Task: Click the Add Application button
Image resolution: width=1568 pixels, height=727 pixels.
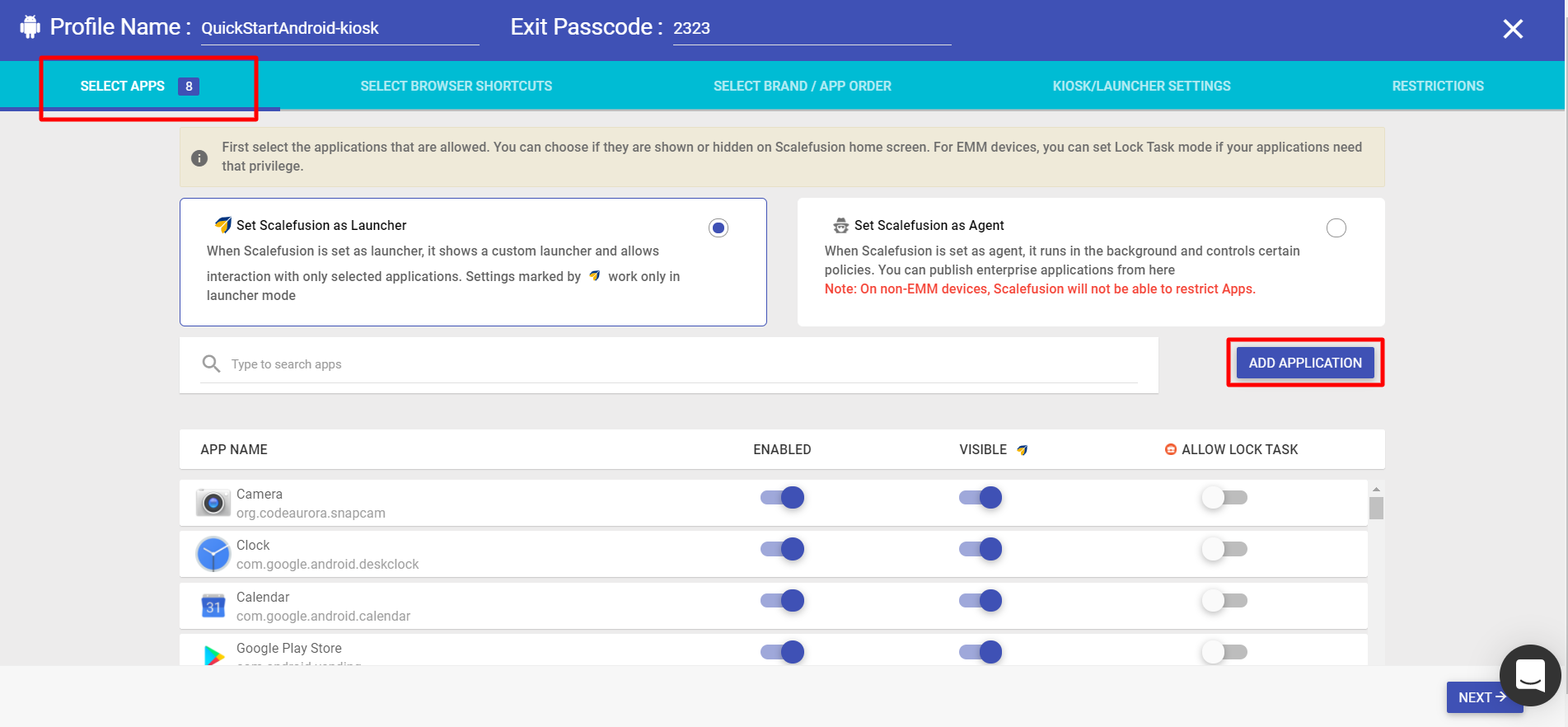Action: click(x=1305, y=363)
